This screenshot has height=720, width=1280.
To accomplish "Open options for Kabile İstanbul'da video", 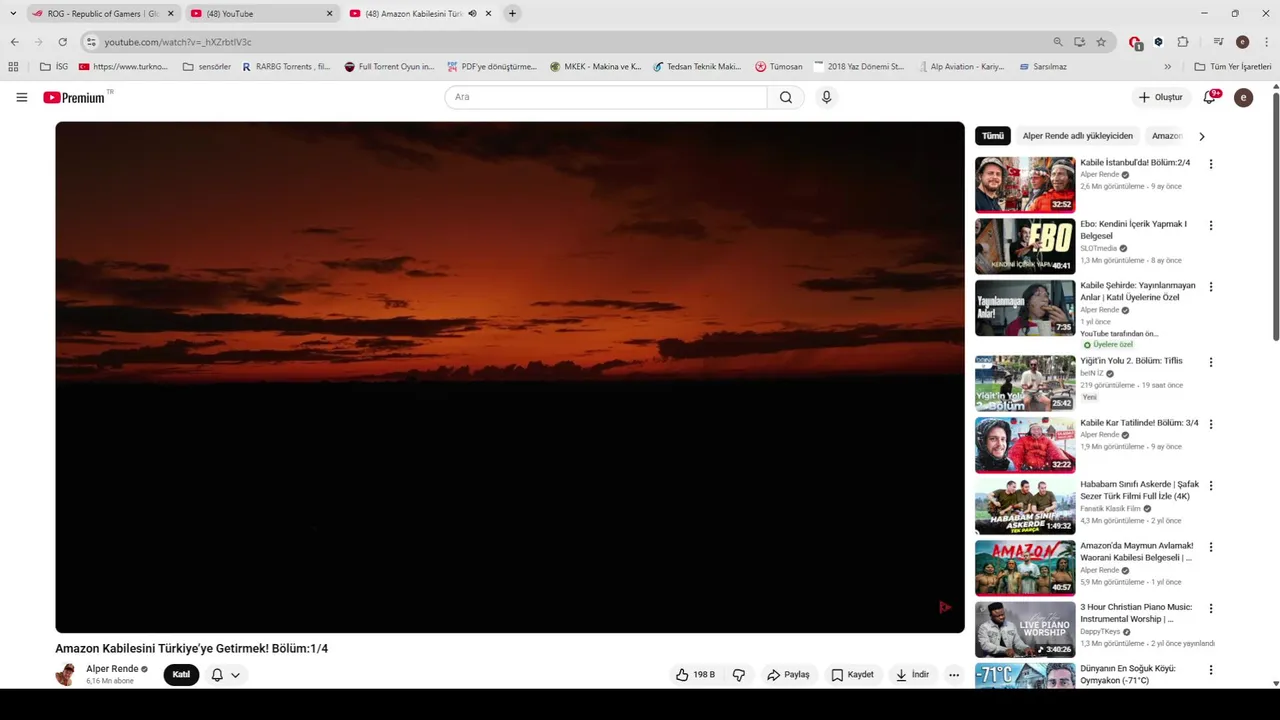I will (1210, 164).
